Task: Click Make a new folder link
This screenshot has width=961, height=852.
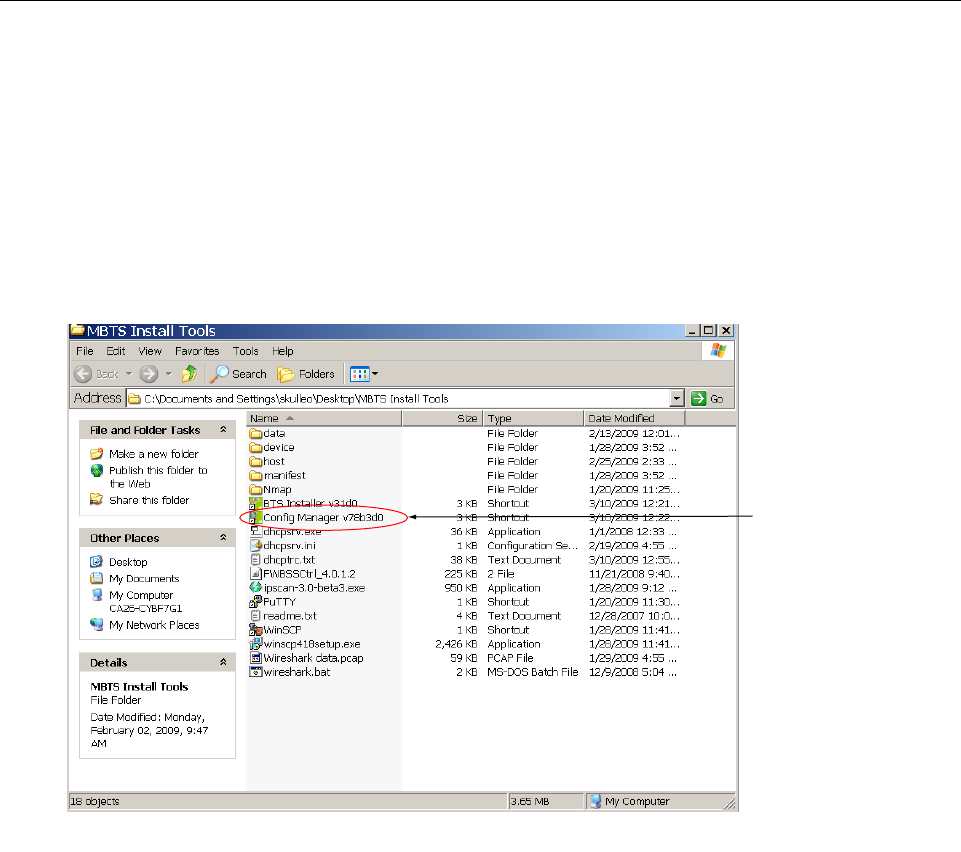Action: (154, 454)
